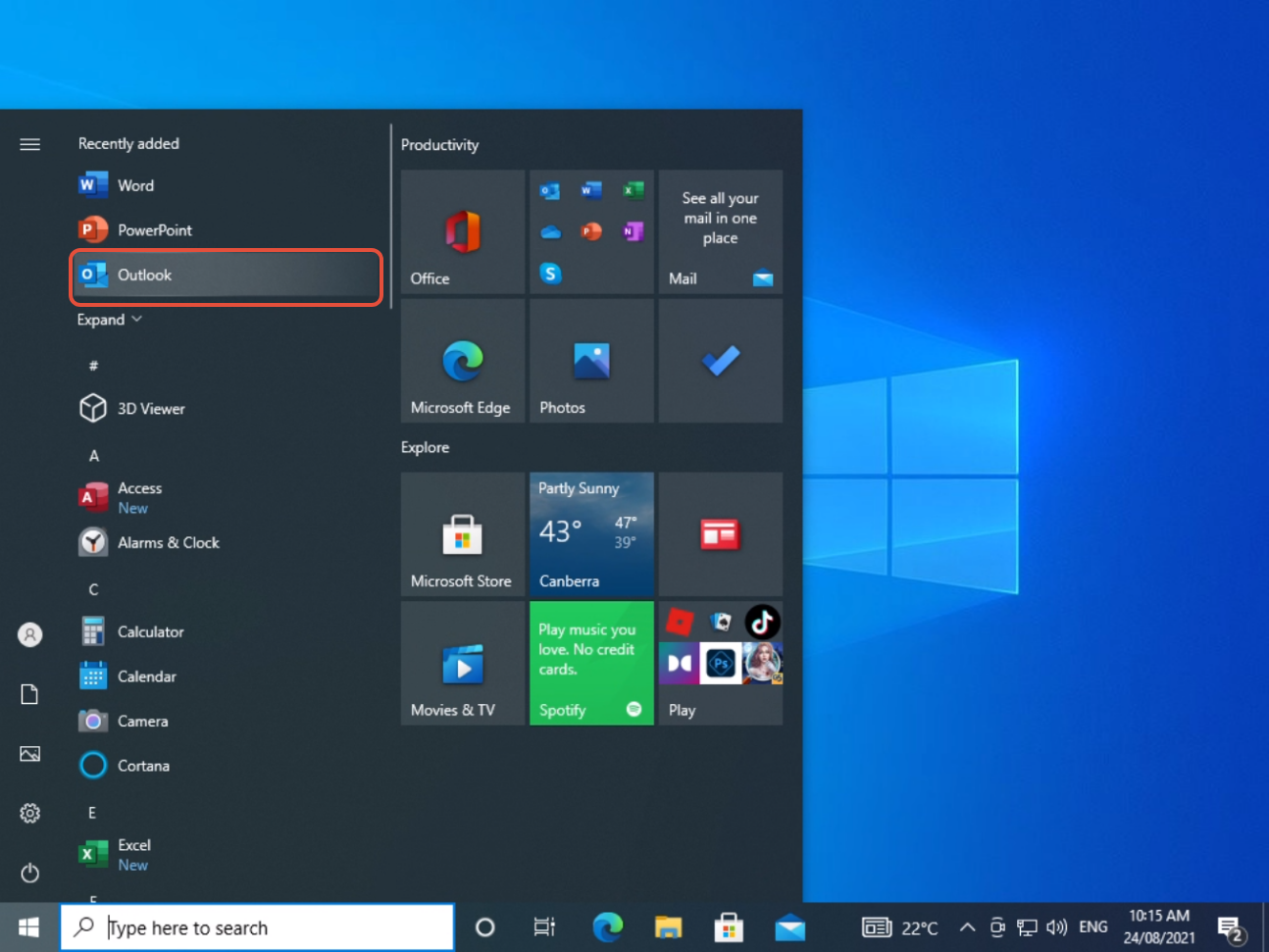1269x952 pixels.
Task: Open Cortana from the app list
Action: pyautogui.click(x=226, y=766)
